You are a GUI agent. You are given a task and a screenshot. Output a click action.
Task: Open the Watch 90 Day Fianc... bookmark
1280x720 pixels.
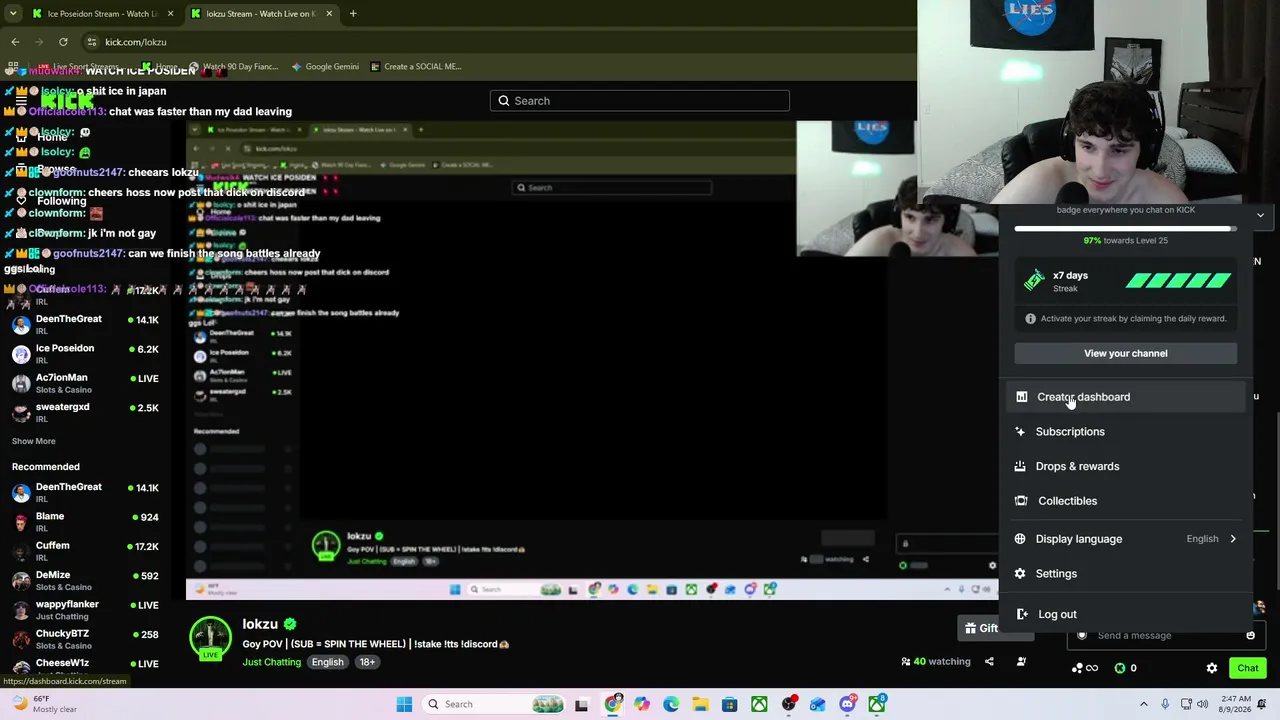pos(233,67)
